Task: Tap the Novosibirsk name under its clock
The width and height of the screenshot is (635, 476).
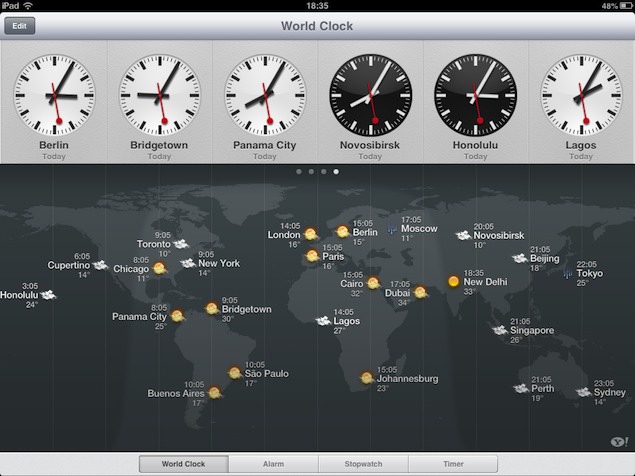Action: coord(370,145)
